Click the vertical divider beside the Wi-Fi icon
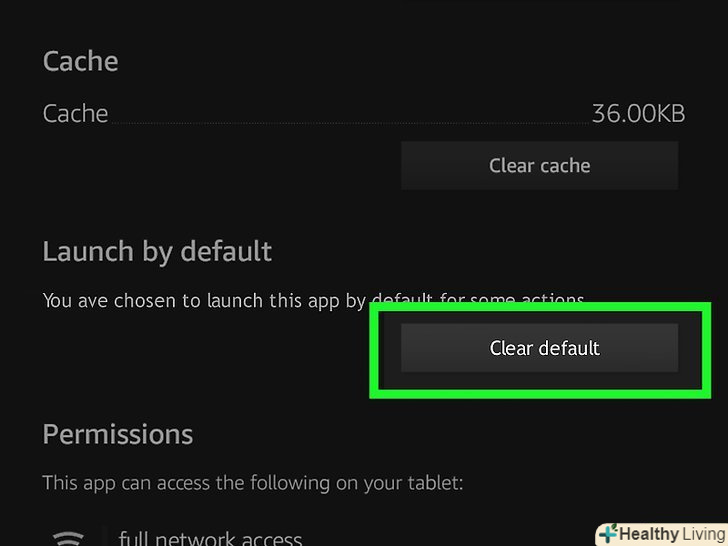This screenshot has width=728, height=546. pyautogui.click(x=103, y=536)
